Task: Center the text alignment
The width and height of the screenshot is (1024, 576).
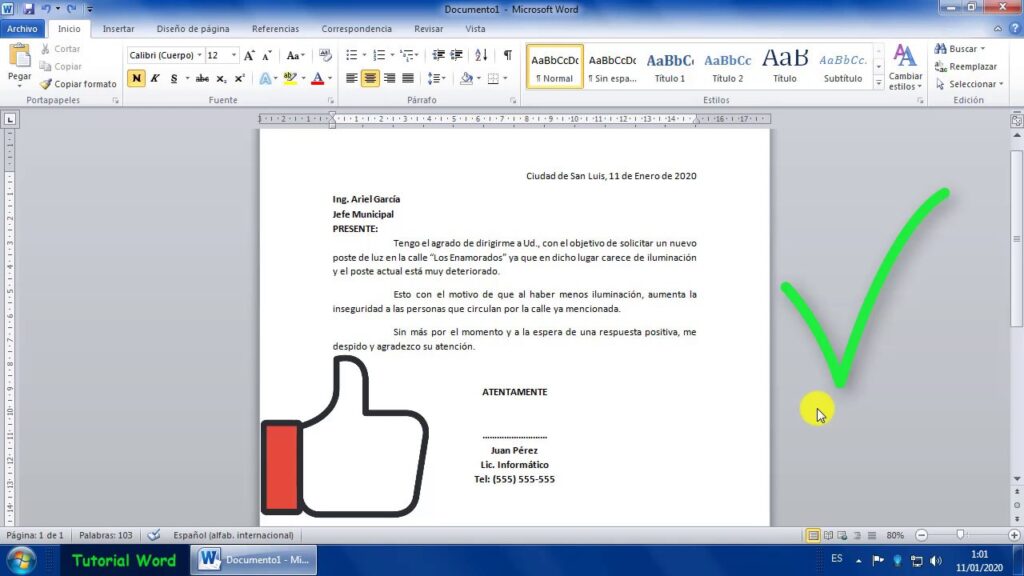Action: point(370,78)
